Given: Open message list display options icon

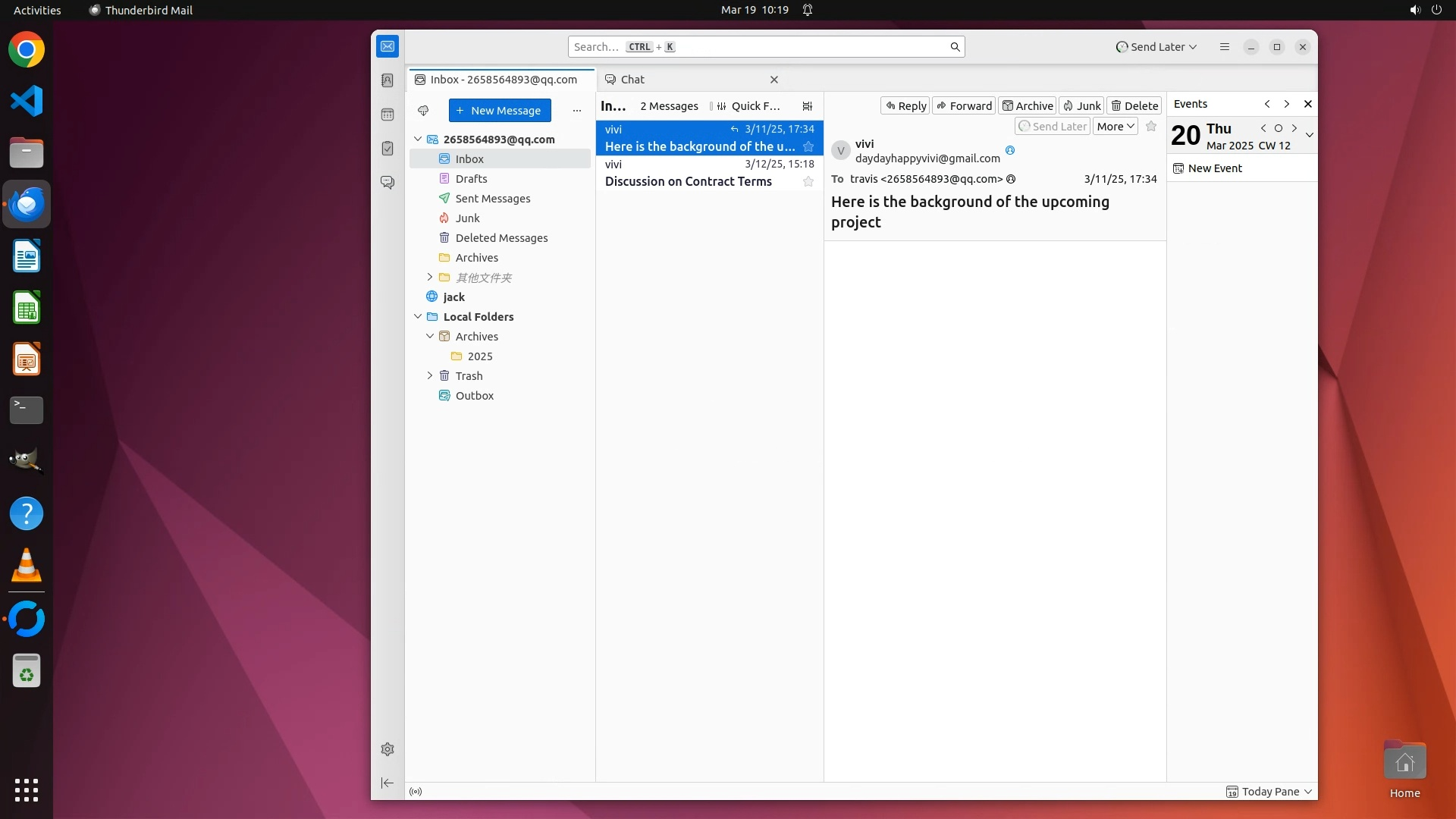Looking at the screenshot, I should click(808, 106).
